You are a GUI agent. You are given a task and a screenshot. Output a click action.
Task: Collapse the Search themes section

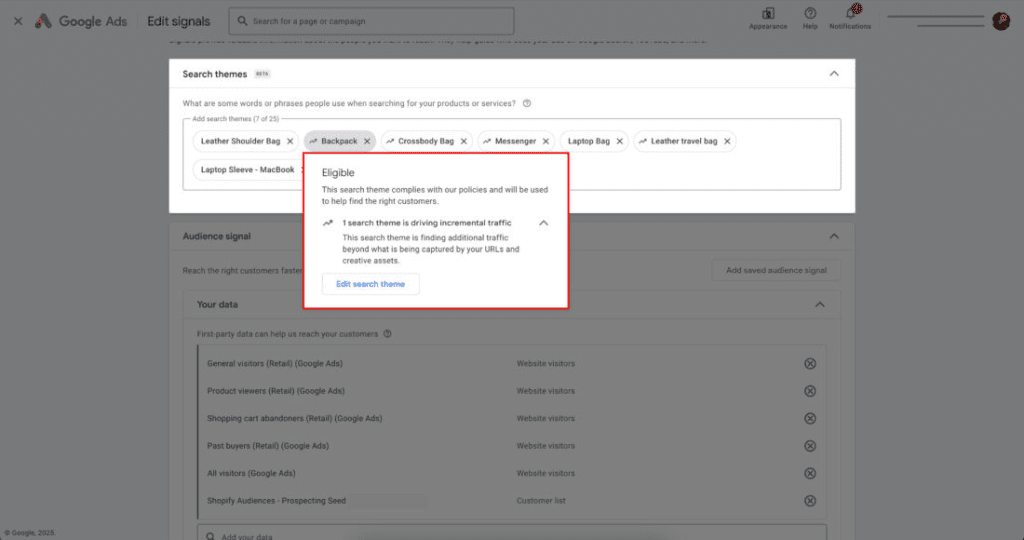point(834,74)
